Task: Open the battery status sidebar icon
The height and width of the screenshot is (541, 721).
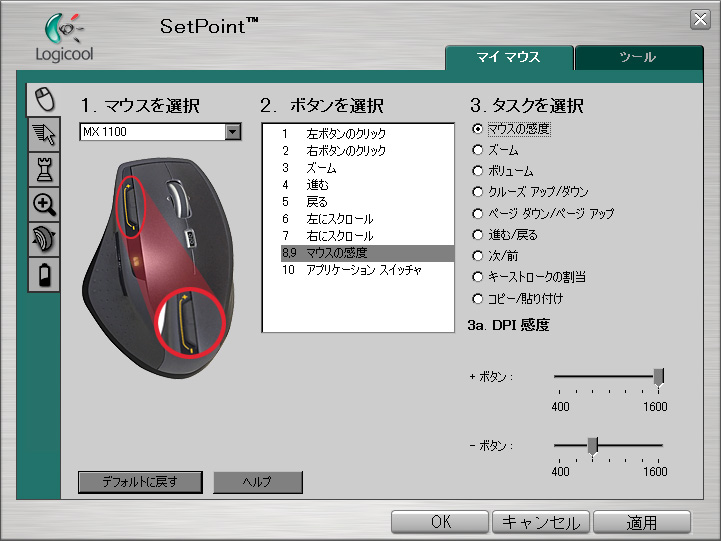Action: (x=44, y=274)
